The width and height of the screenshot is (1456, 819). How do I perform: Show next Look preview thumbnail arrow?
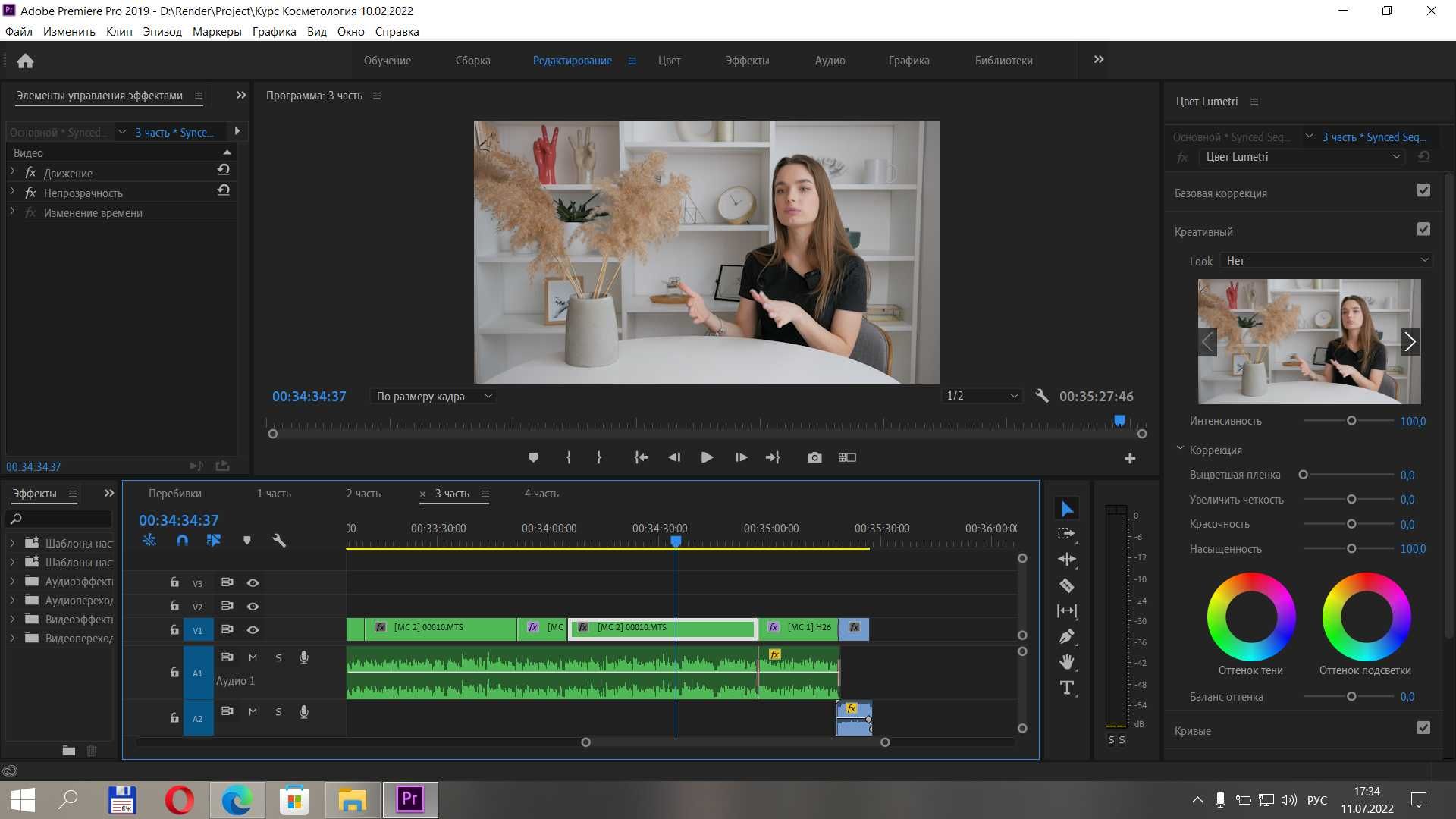pos(1410,342)
